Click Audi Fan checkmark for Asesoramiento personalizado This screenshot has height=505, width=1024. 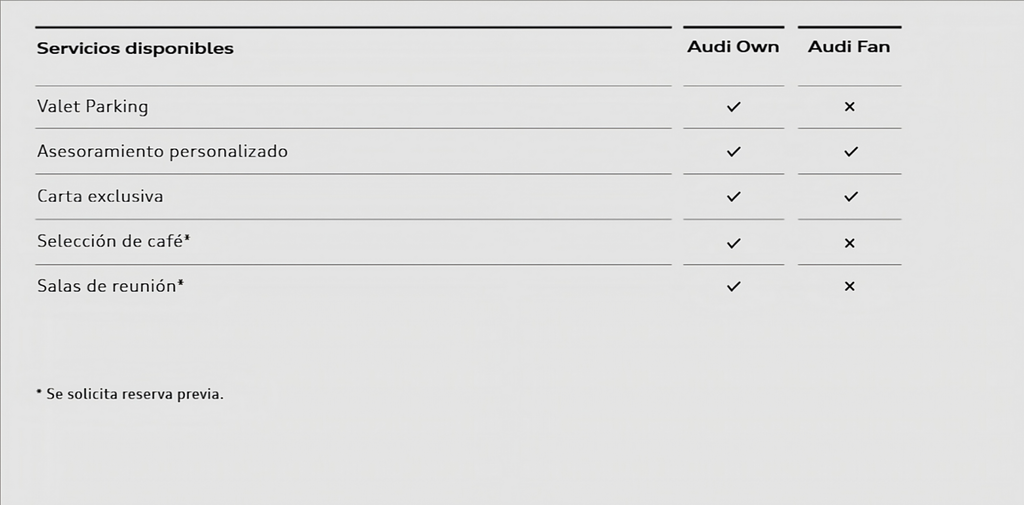[x=850, y=152]
